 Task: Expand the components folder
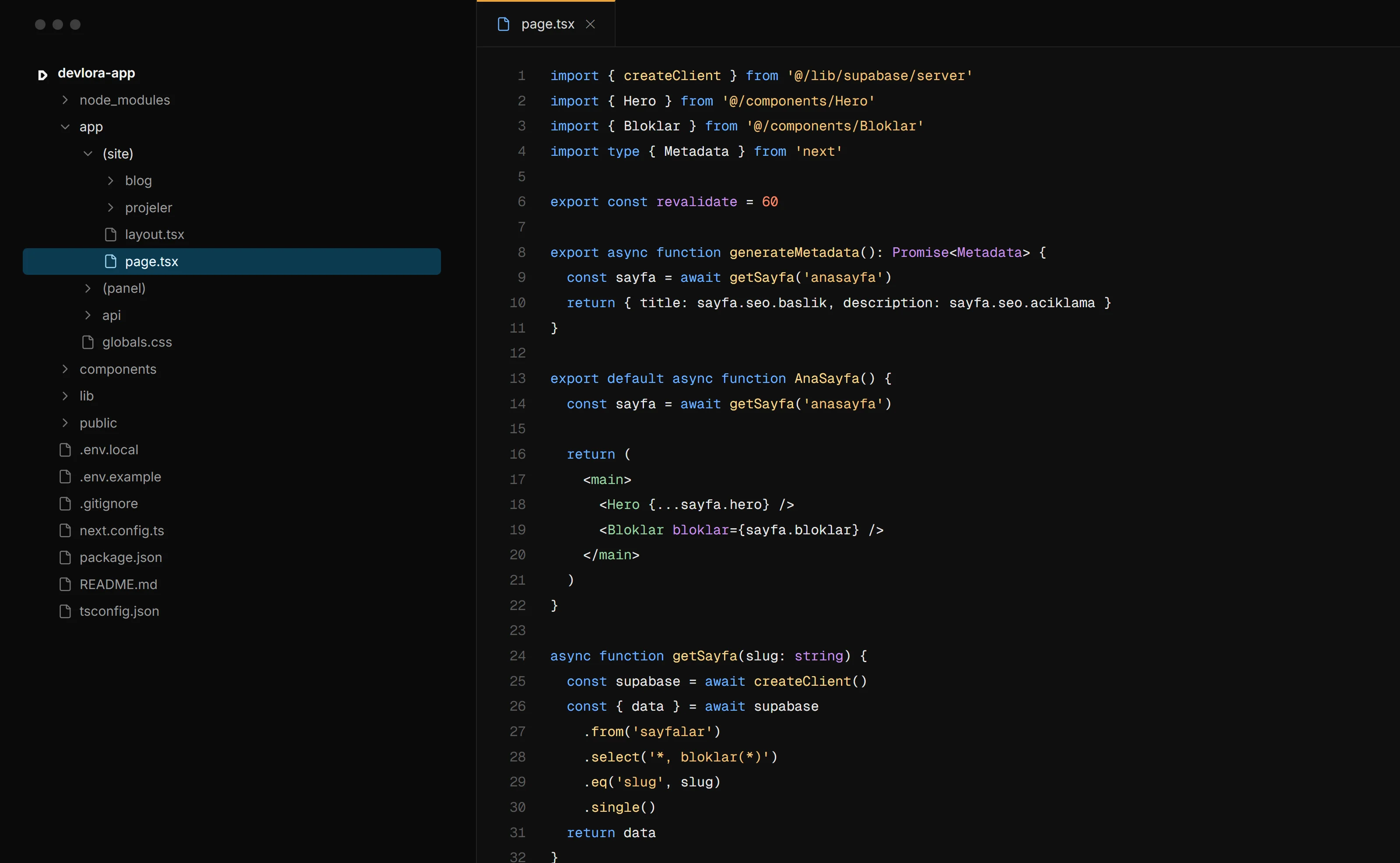point(65,369)
